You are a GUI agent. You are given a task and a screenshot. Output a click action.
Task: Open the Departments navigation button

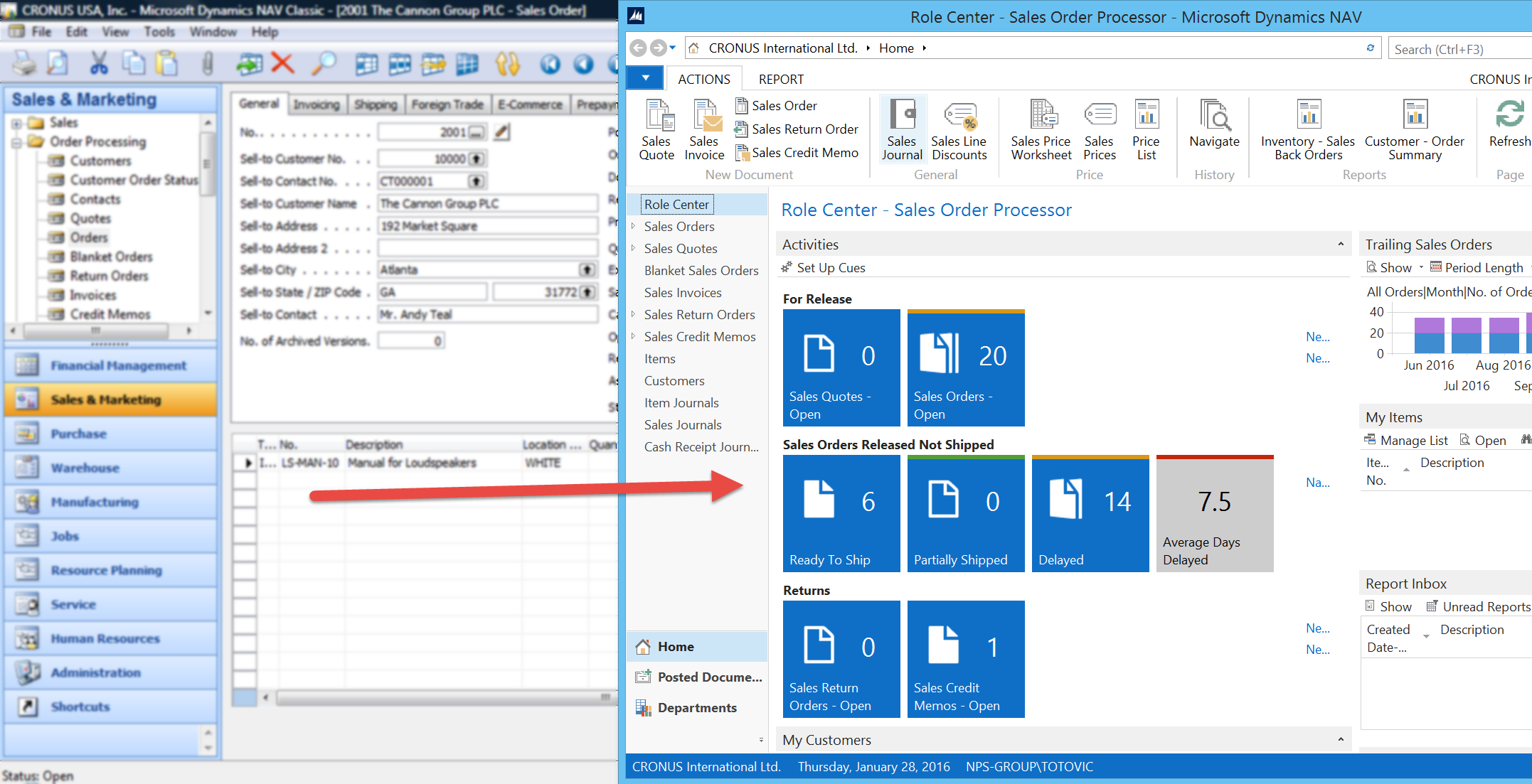(696, 707)
